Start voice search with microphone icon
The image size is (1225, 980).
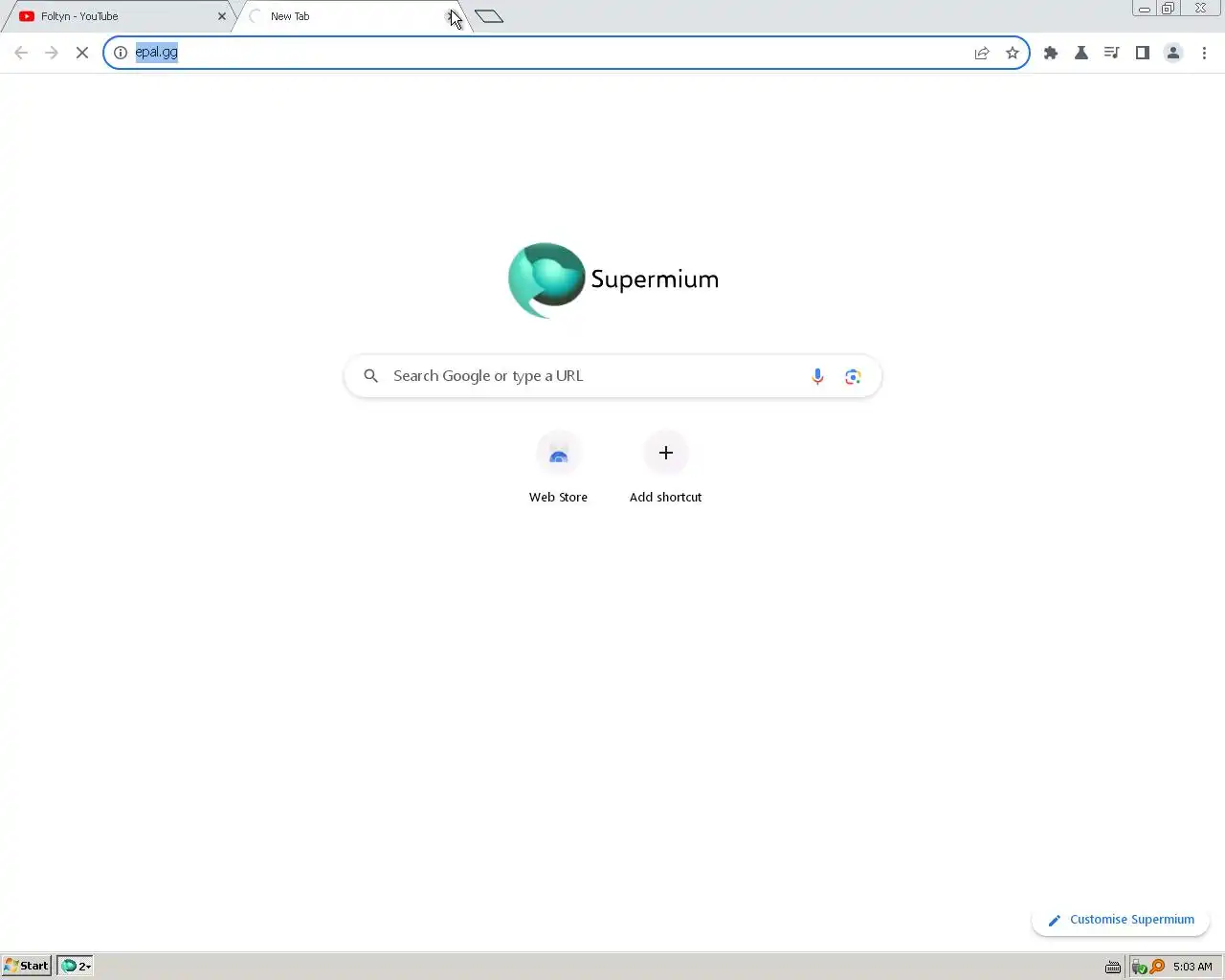click(x=817, y=376)
